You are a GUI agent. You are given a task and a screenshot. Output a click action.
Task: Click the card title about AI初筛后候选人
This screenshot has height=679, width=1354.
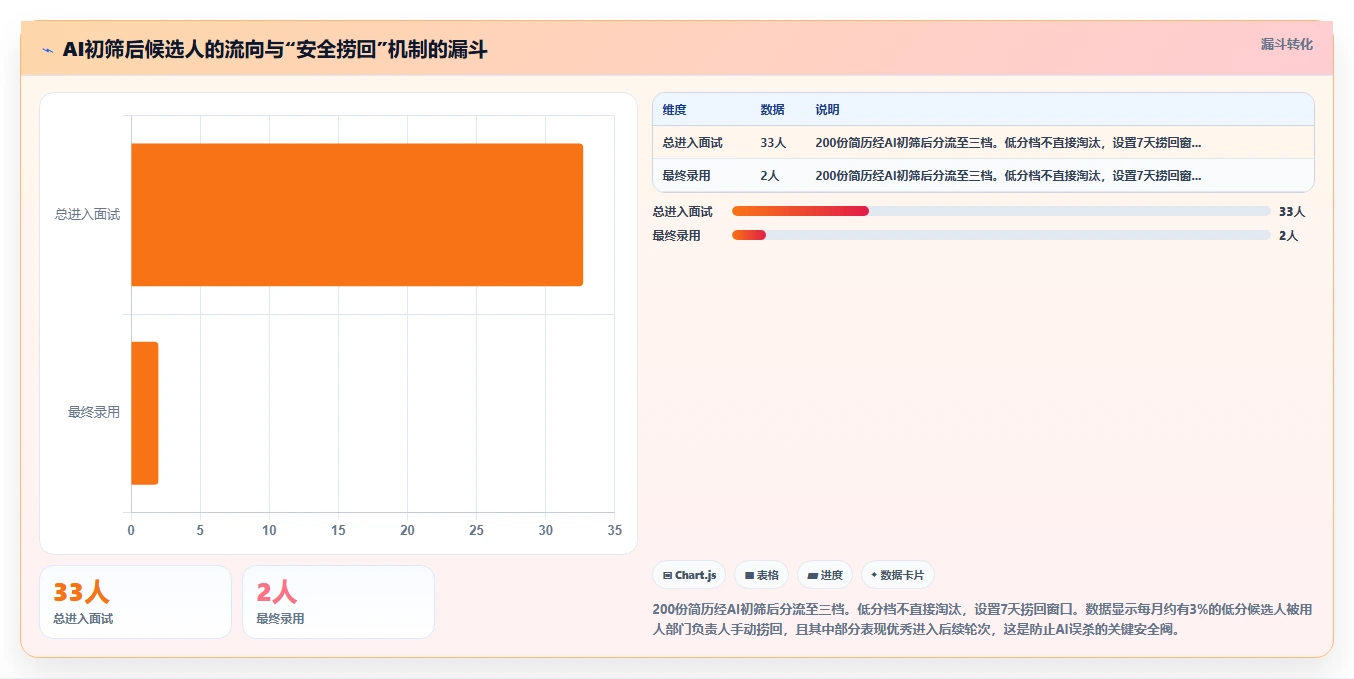275,50
